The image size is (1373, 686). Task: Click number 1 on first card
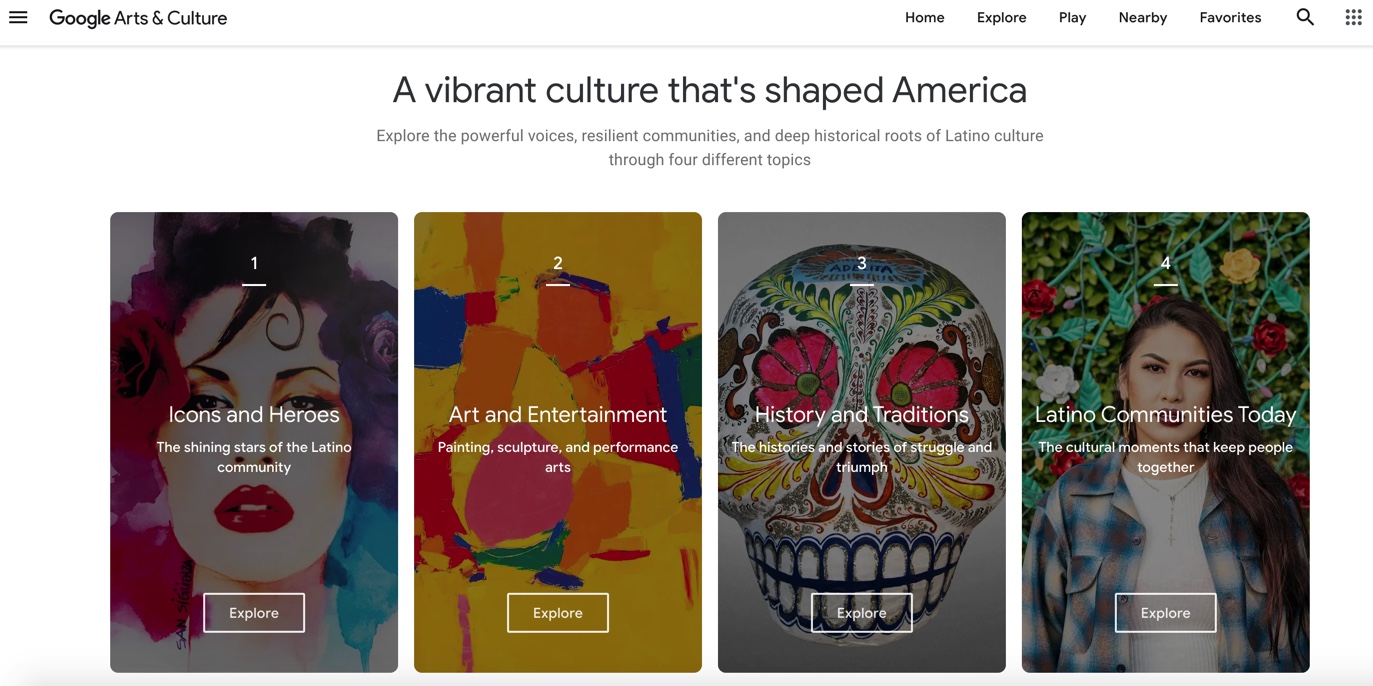pos(254,263)
